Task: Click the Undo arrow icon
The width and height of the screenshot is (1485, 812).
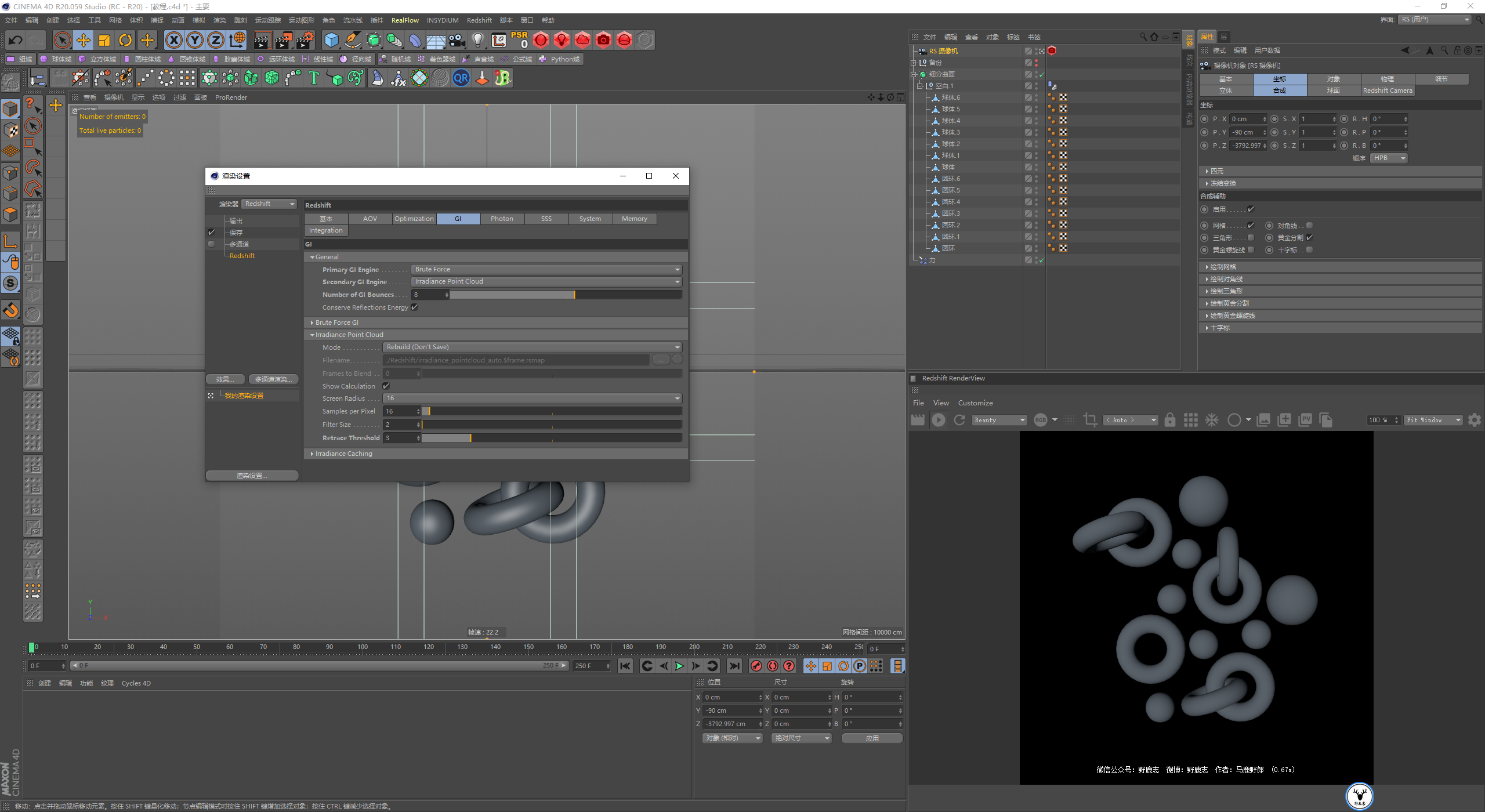Action: (16, 40)
